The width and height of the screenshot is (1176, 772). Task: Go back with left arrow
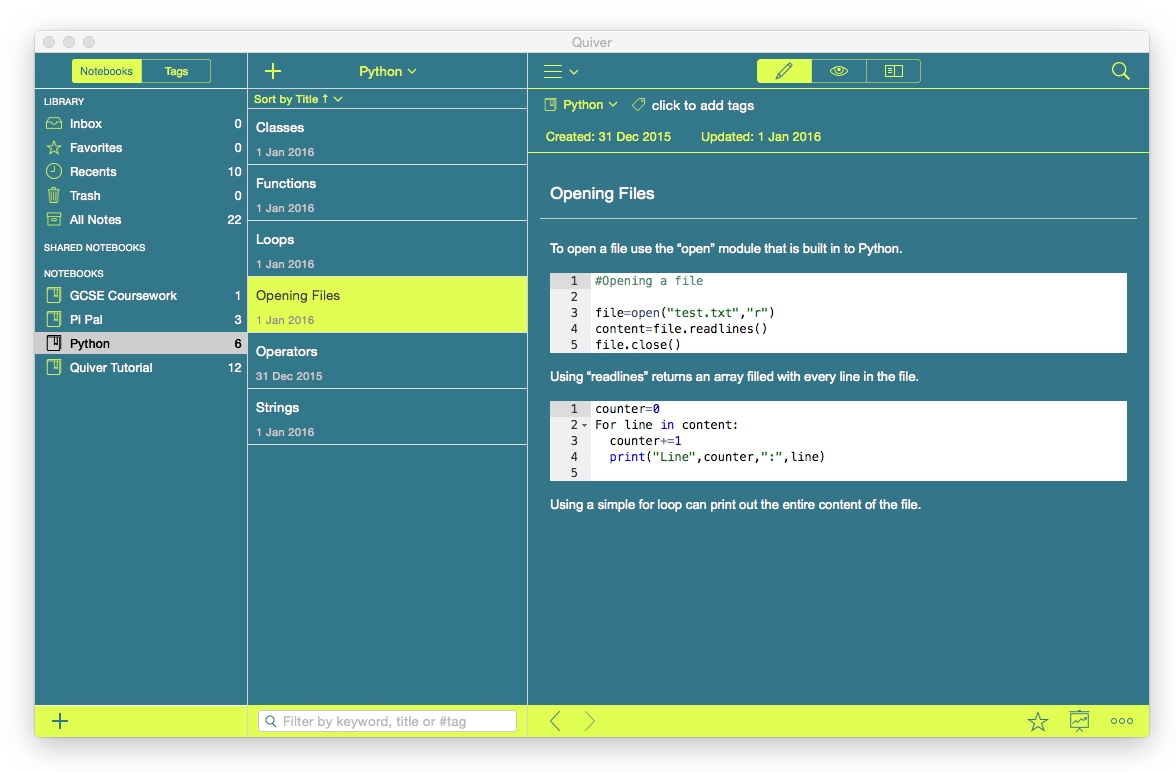555,721
